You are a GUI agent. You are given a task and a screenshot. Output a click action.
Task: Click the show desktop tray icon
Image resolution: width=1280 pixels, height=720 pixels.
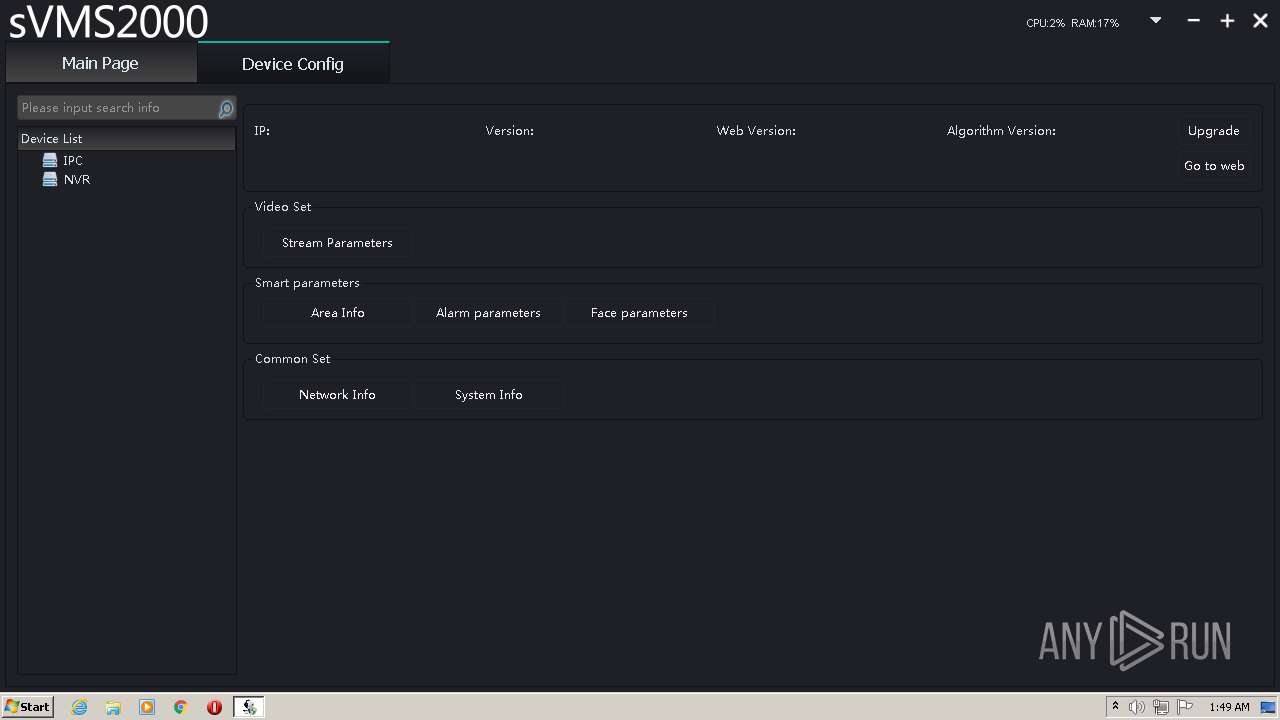pos(1269,707)
